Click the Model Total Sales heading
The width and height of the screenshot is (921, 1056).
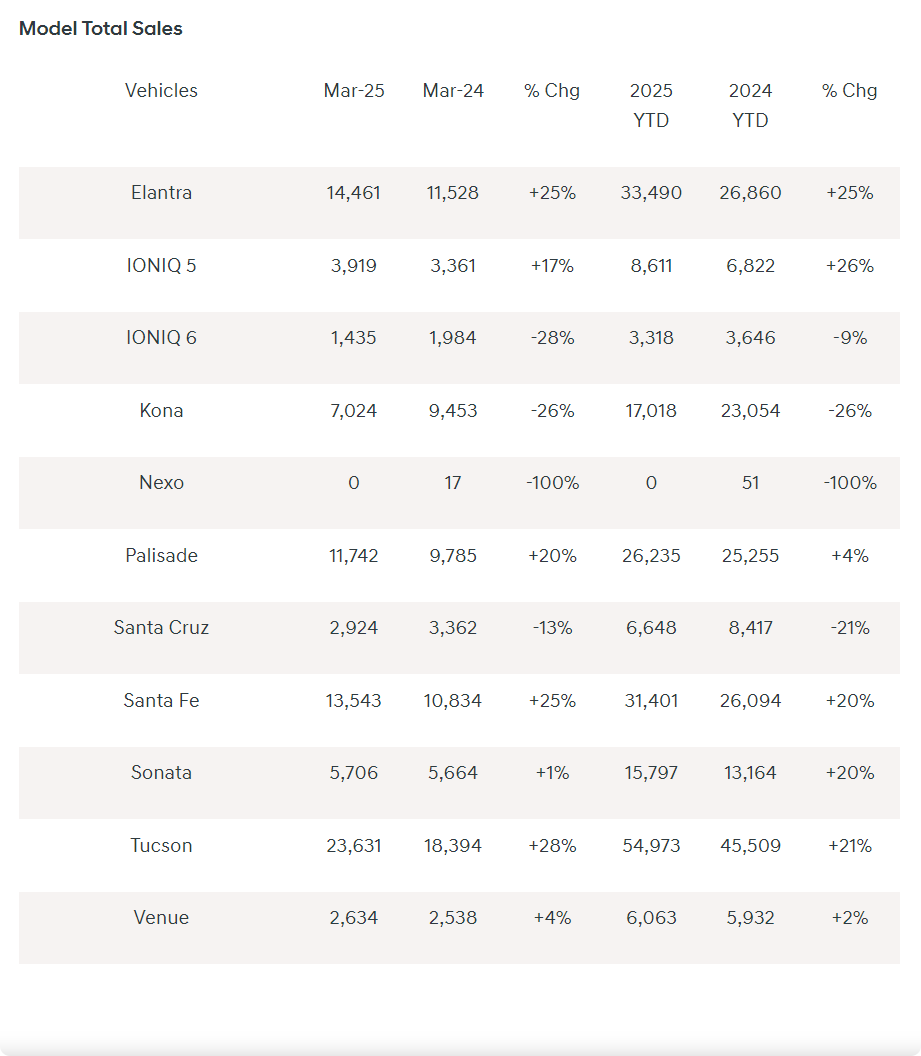pos(100,28)
